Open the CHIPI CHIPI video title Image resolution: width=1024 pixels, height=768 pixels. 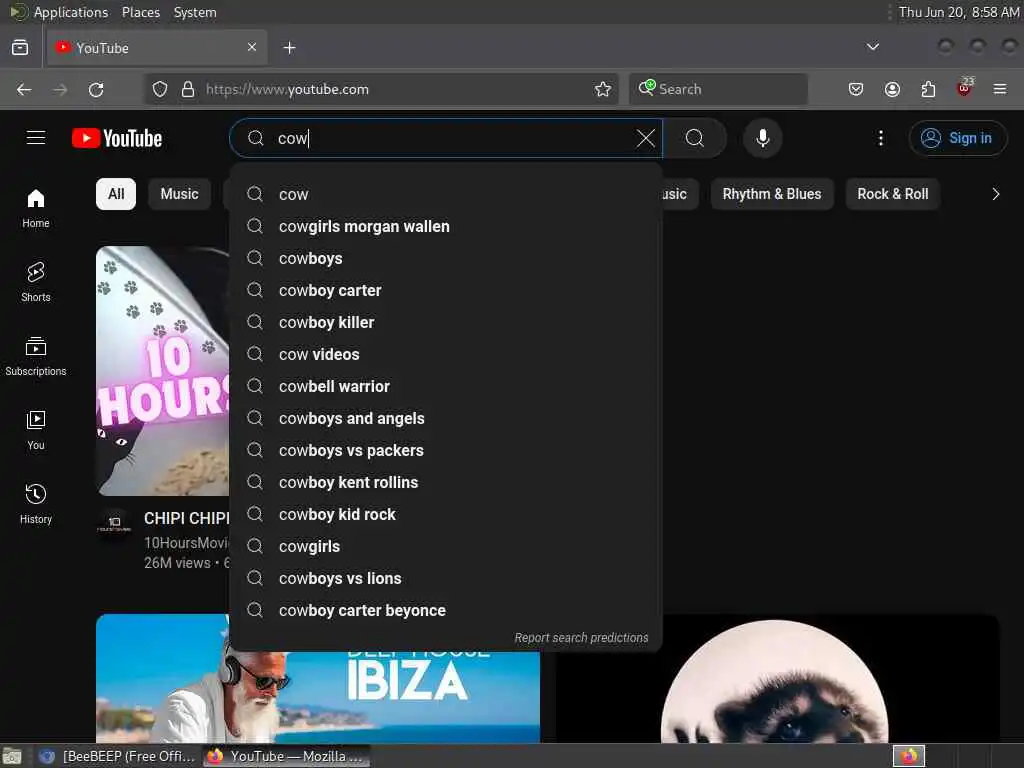[186, 518]
